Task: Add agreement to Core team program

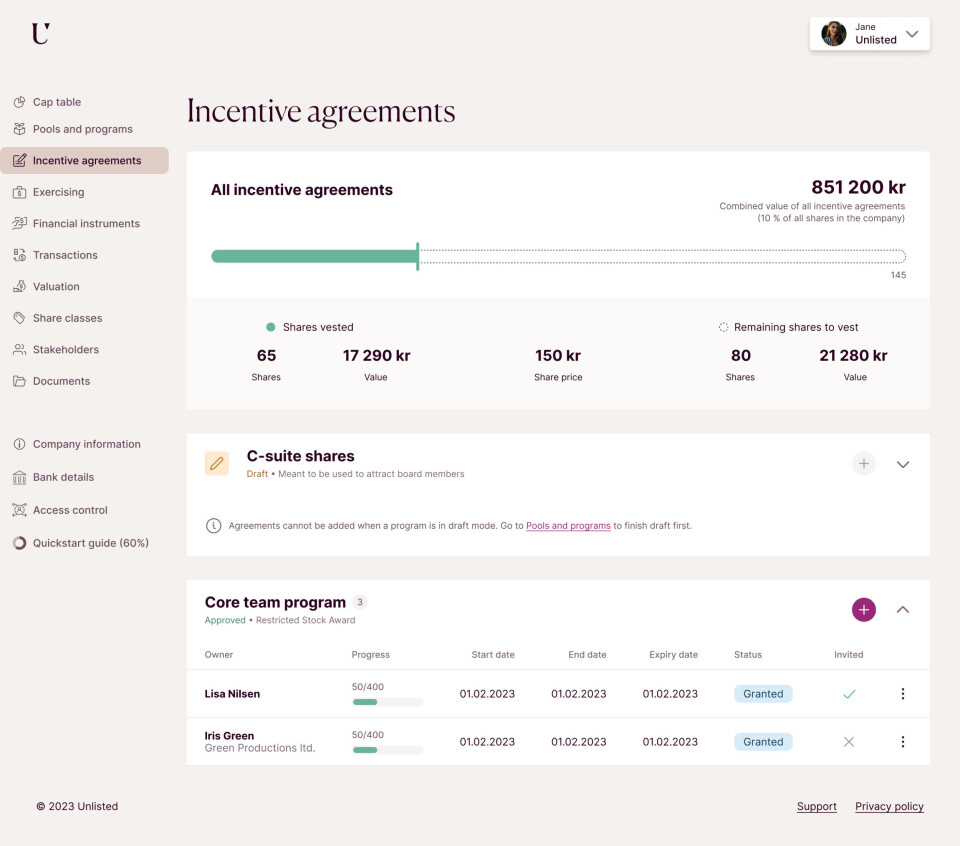Action: click(x=863, y=609)
